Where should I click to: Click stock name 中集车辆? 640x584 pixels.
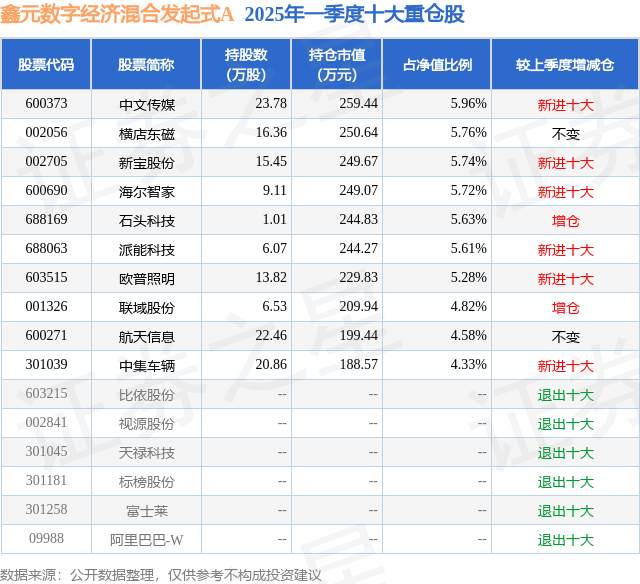[147, 366]
